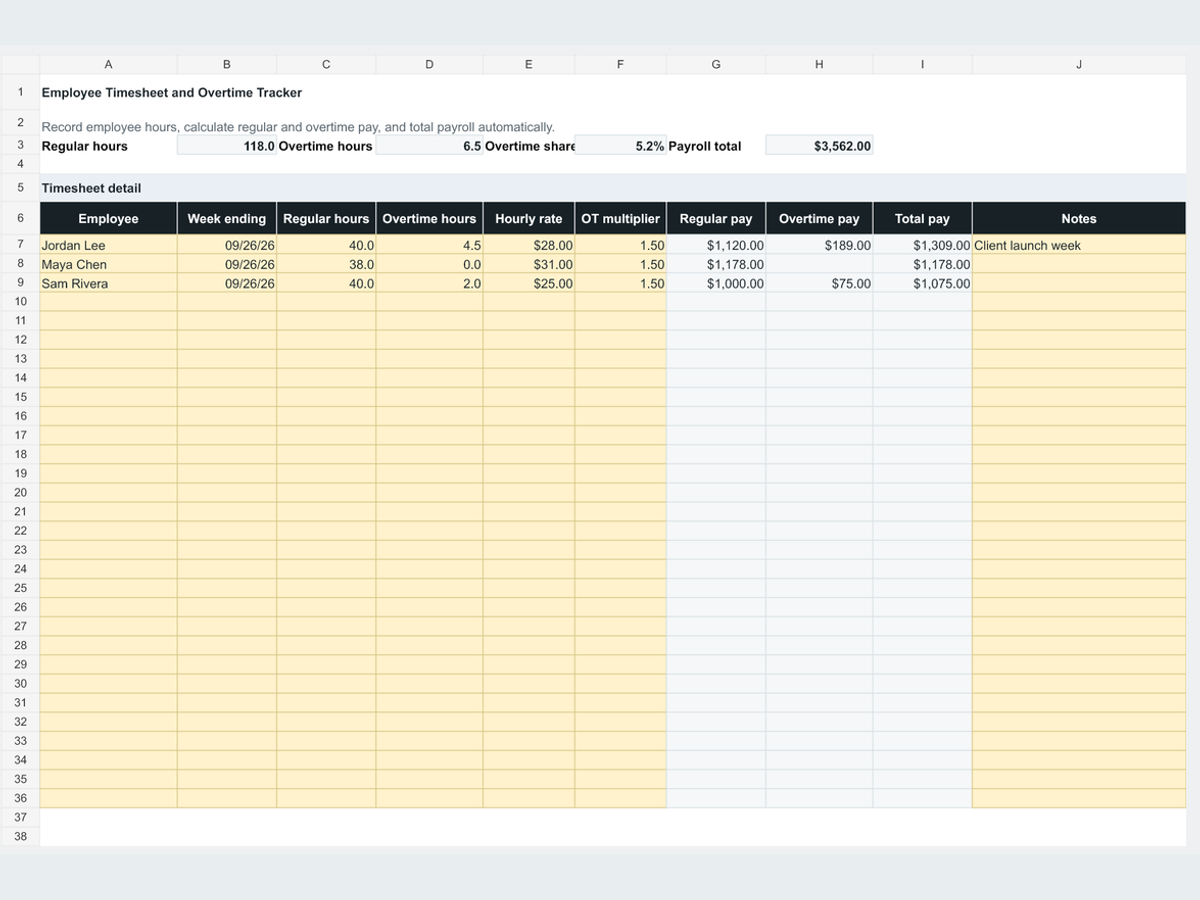Select the 'Hourly rate' header cell
The image size is (1200, 900).
point(529,219)
